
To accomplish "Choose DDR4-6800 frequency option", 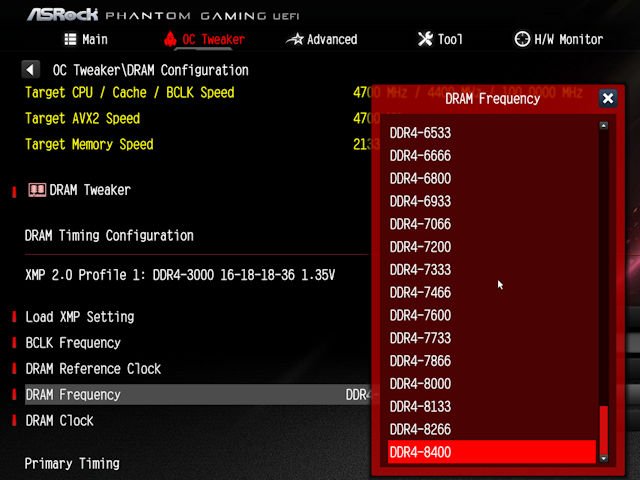I will pos(492,178).
